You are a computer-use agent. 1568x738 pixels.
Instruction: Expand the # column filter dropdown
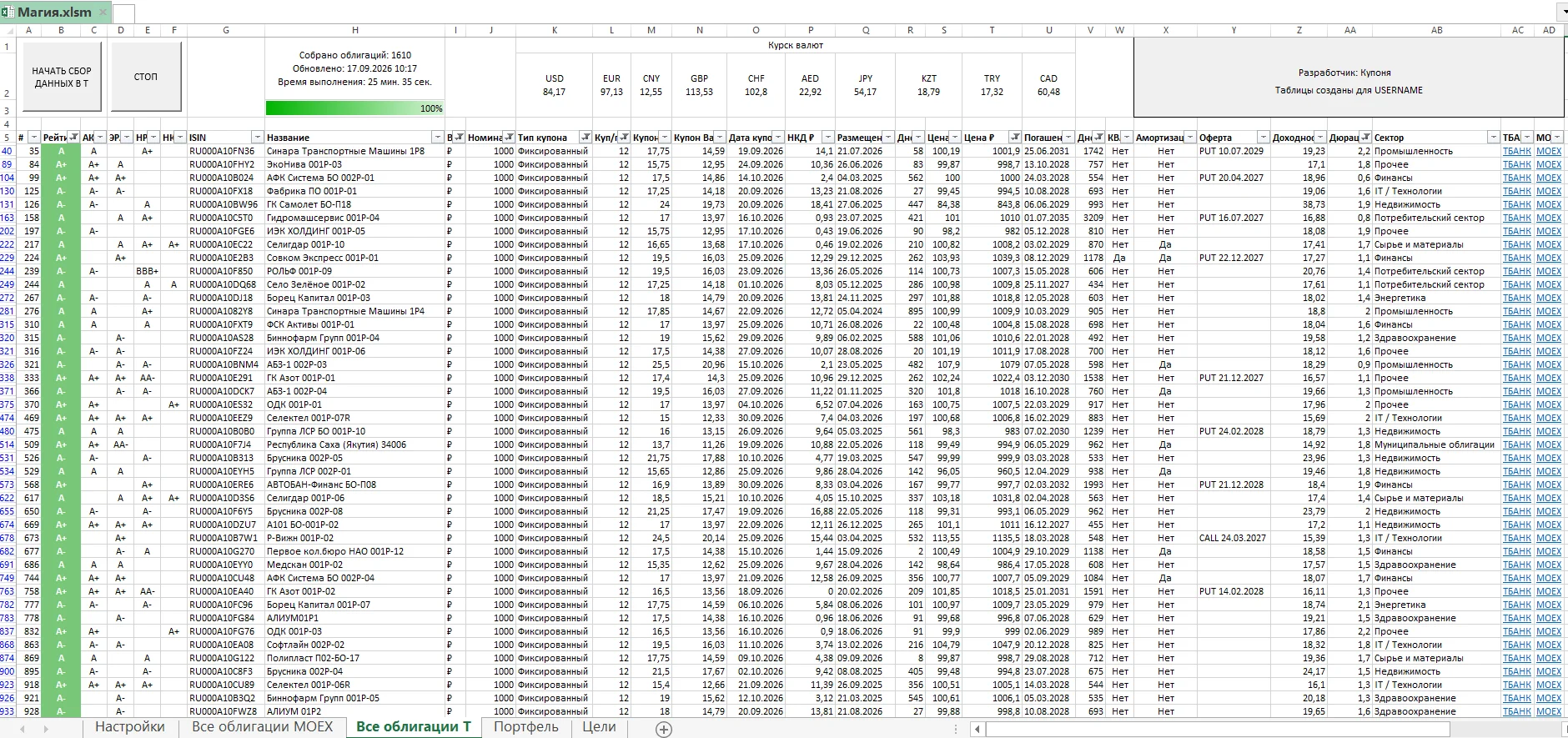point(33,138)
